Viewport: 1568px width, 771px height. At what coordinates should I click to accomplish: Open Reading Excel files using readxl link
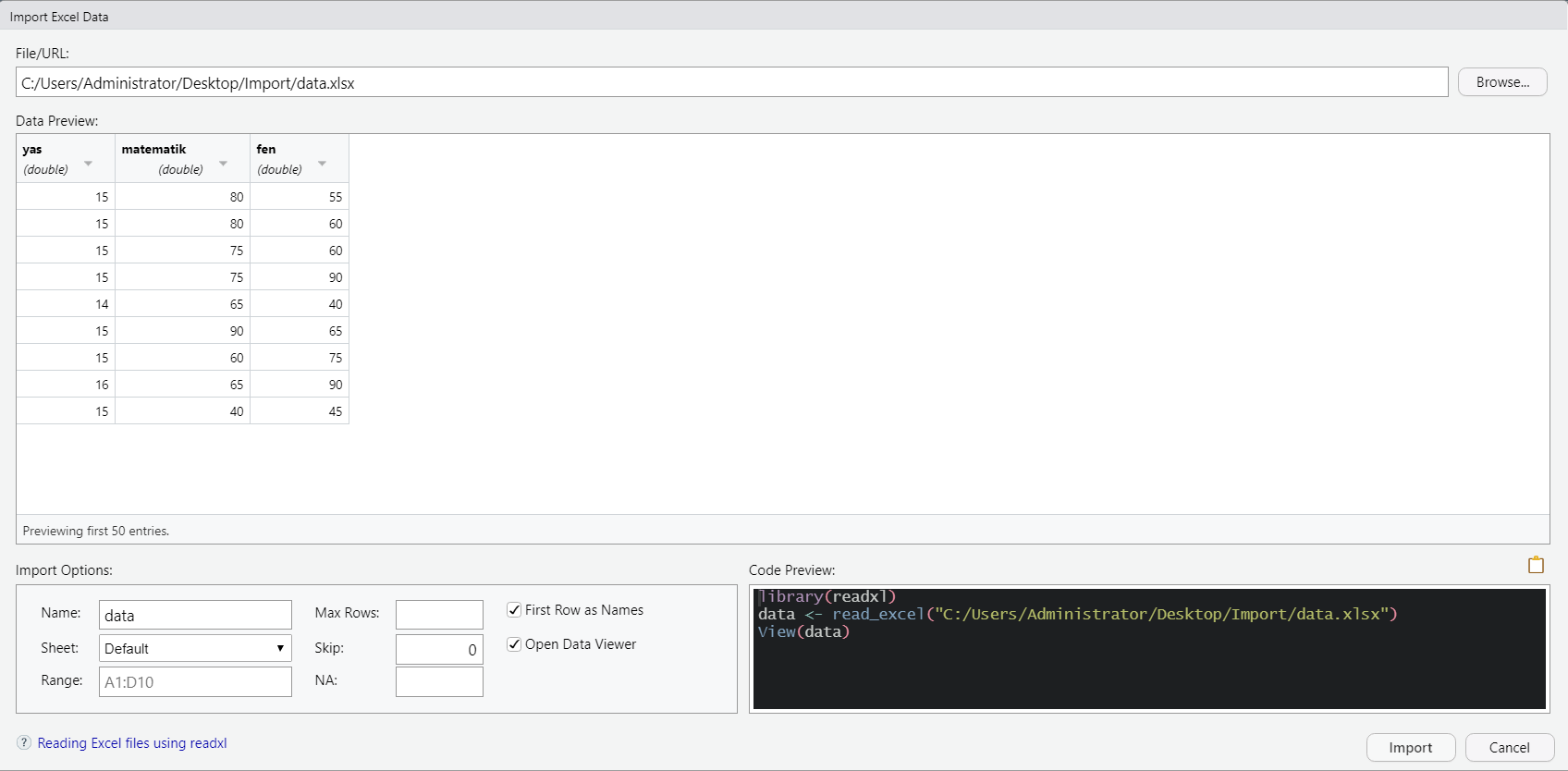[132, 742]
